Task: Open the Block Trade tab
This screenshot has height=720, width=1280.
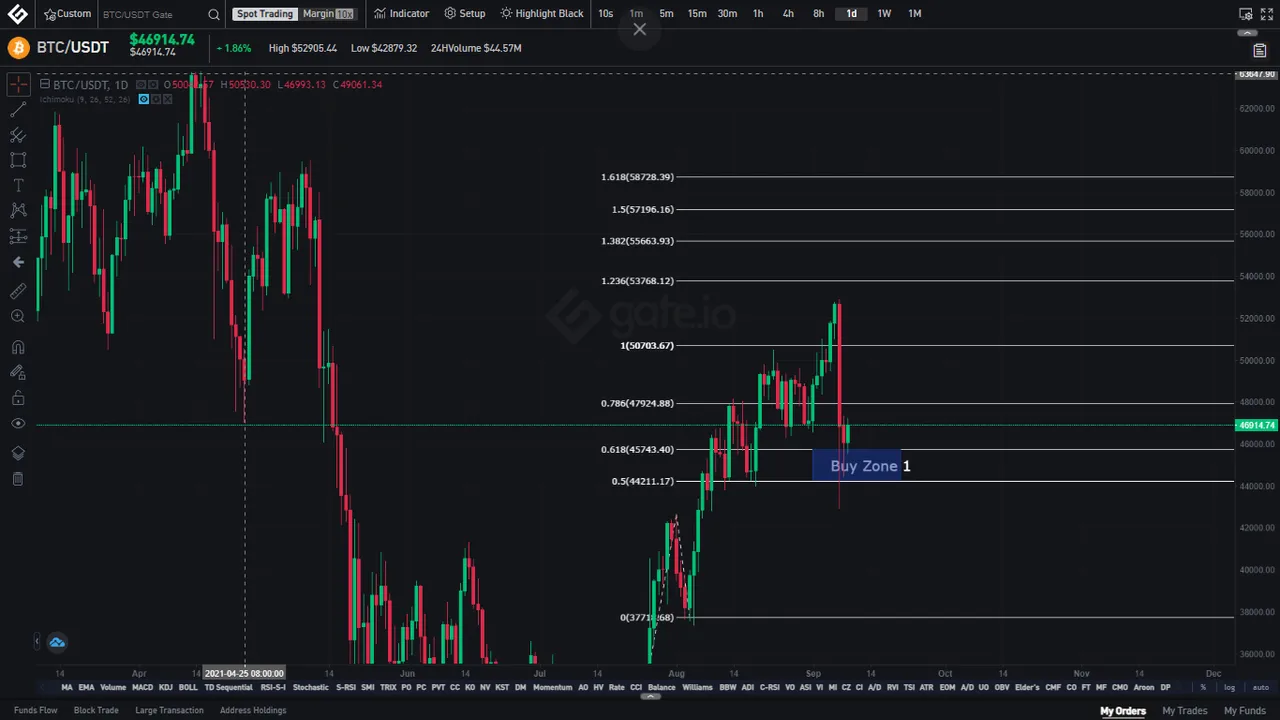Action: coord(96,710)
